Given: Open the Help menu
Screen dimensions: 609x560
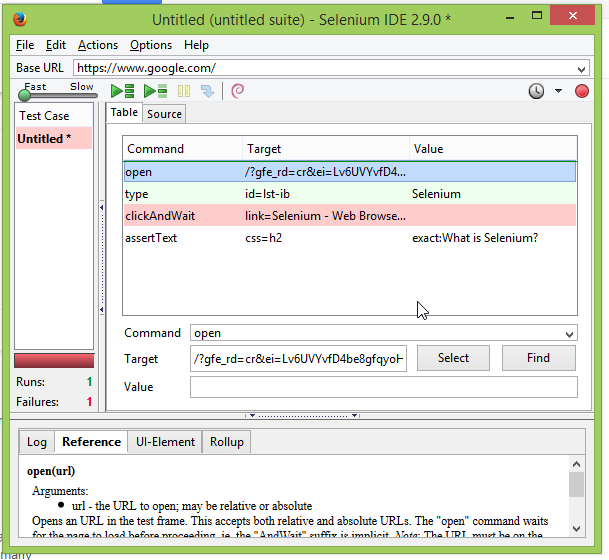Looking at the screenshot, I should coord(196,45).
